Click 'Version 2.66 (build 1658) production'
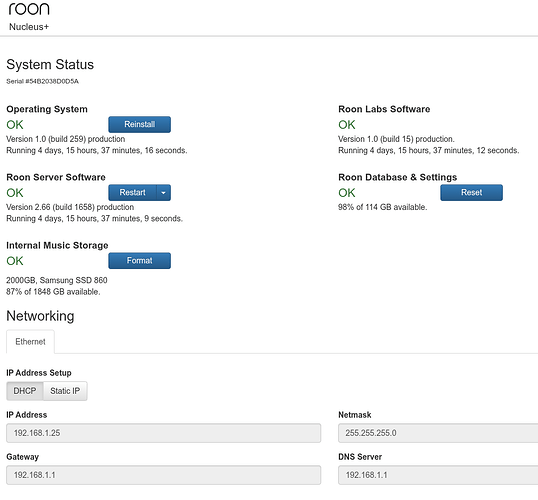 70,207
